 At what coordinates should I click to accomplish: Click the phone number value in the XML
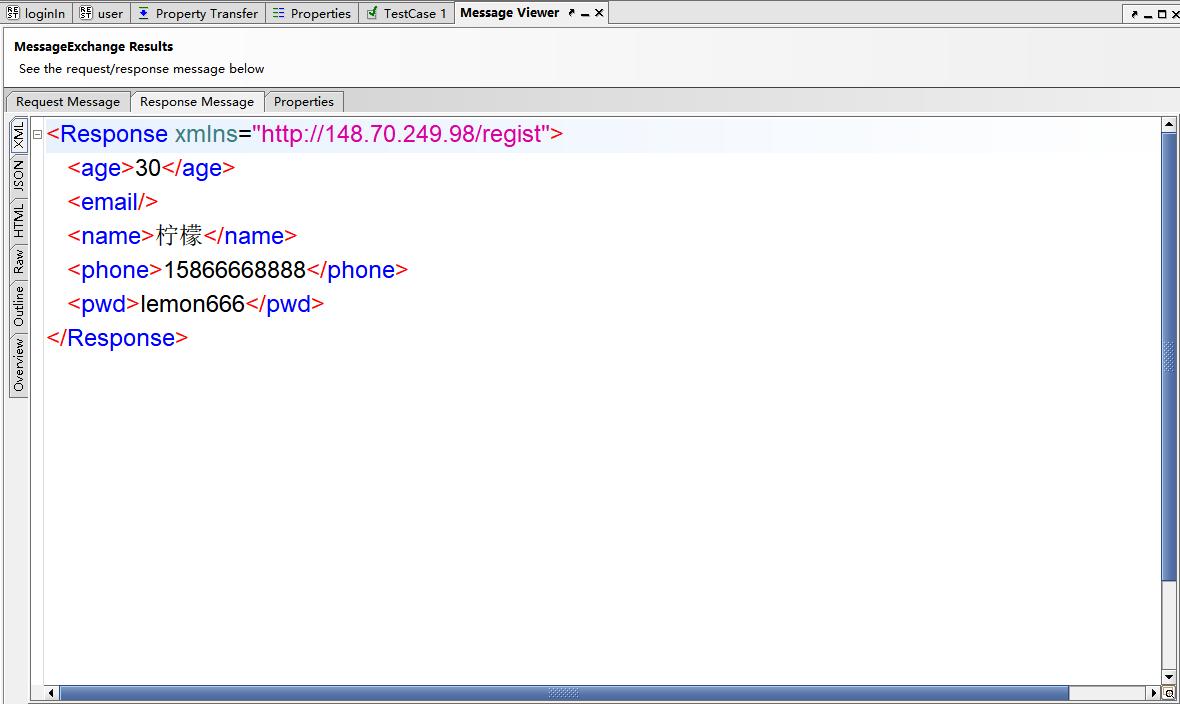[235, 270]
